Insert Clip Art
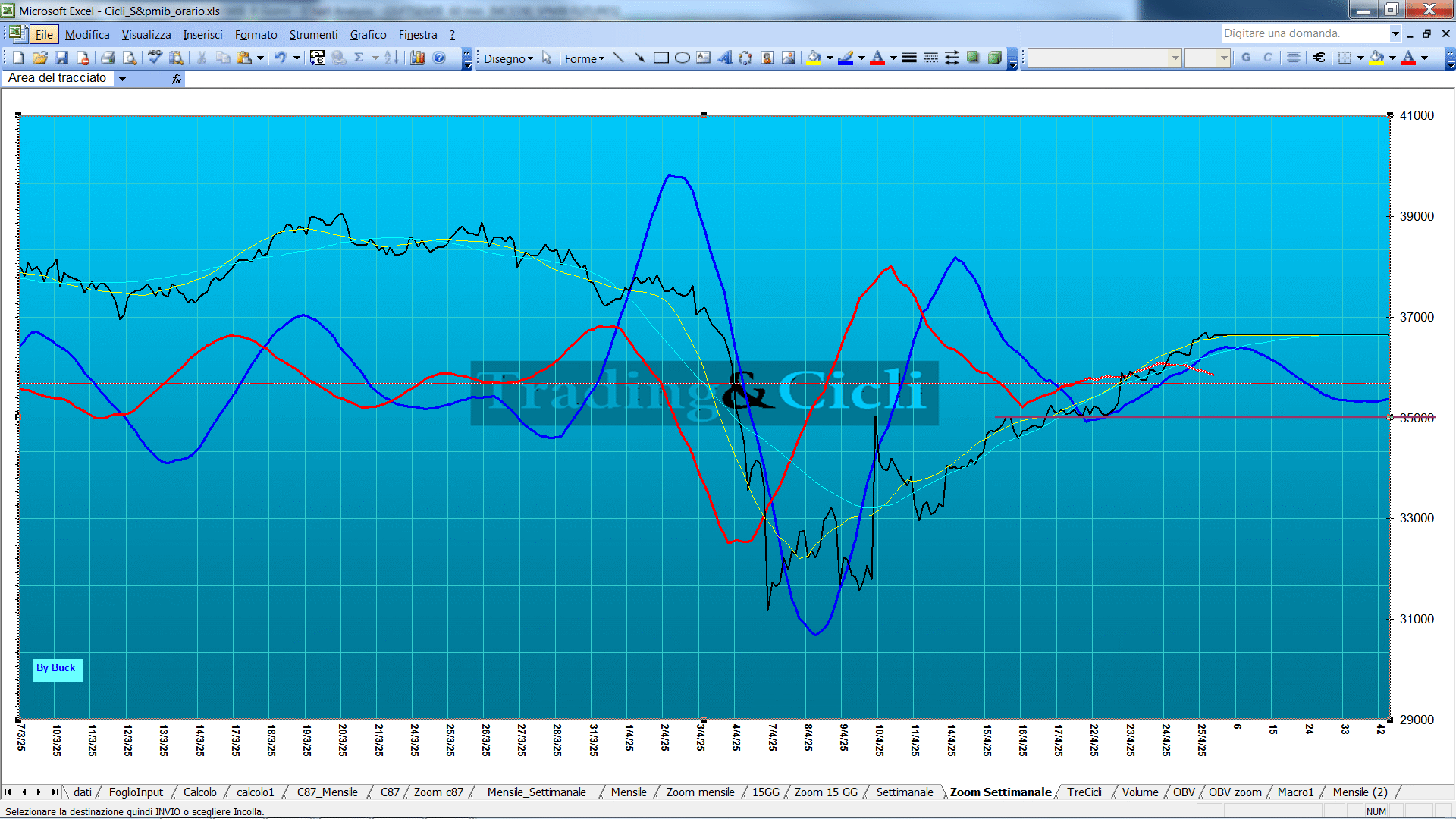Image resolution: width=1456 pixels, height=819 pixels. (x=767, y=58)
